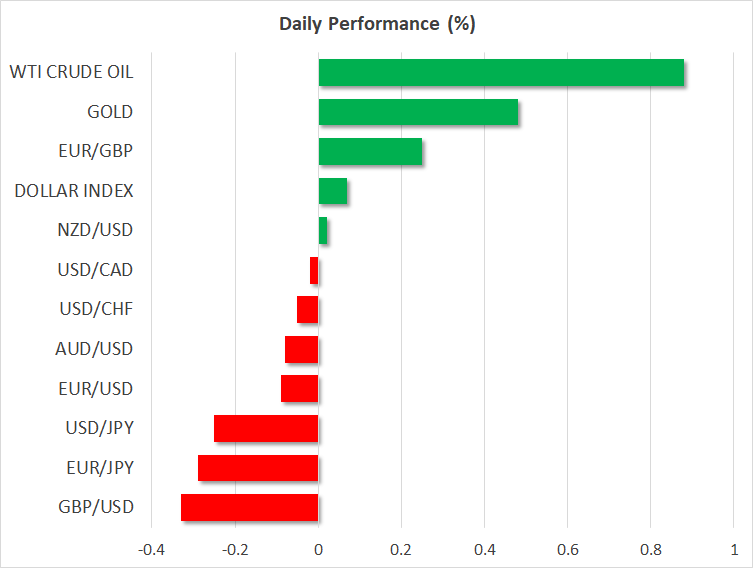
Task: Select the USD/CHF red bar
Action: 308,310
